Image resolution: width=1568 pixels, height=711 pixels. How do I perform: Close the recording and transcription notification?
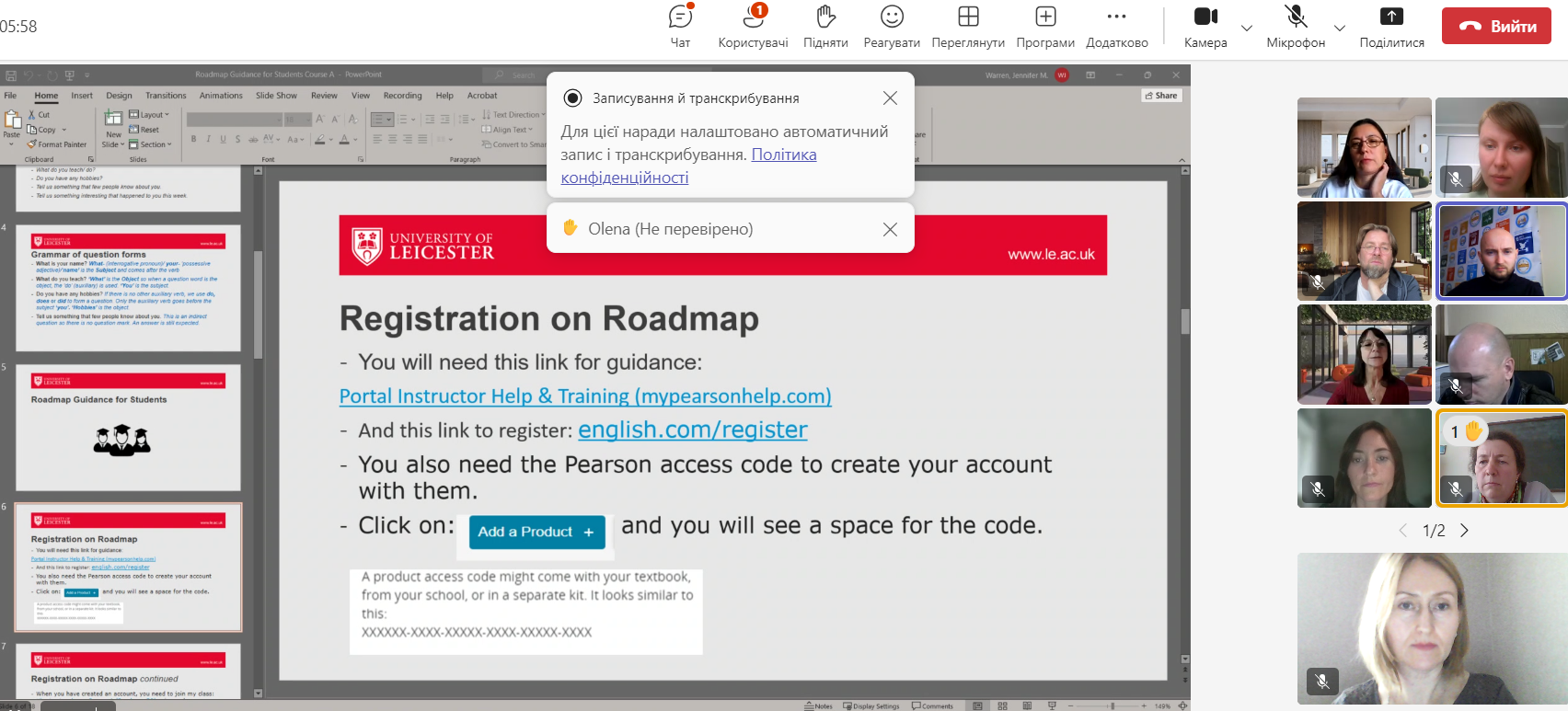[890, 97]
